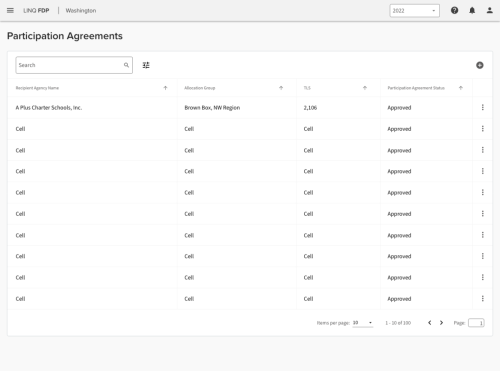500x371 pixels.
Task: Open the notifications bell
Action: click(472, 11)
